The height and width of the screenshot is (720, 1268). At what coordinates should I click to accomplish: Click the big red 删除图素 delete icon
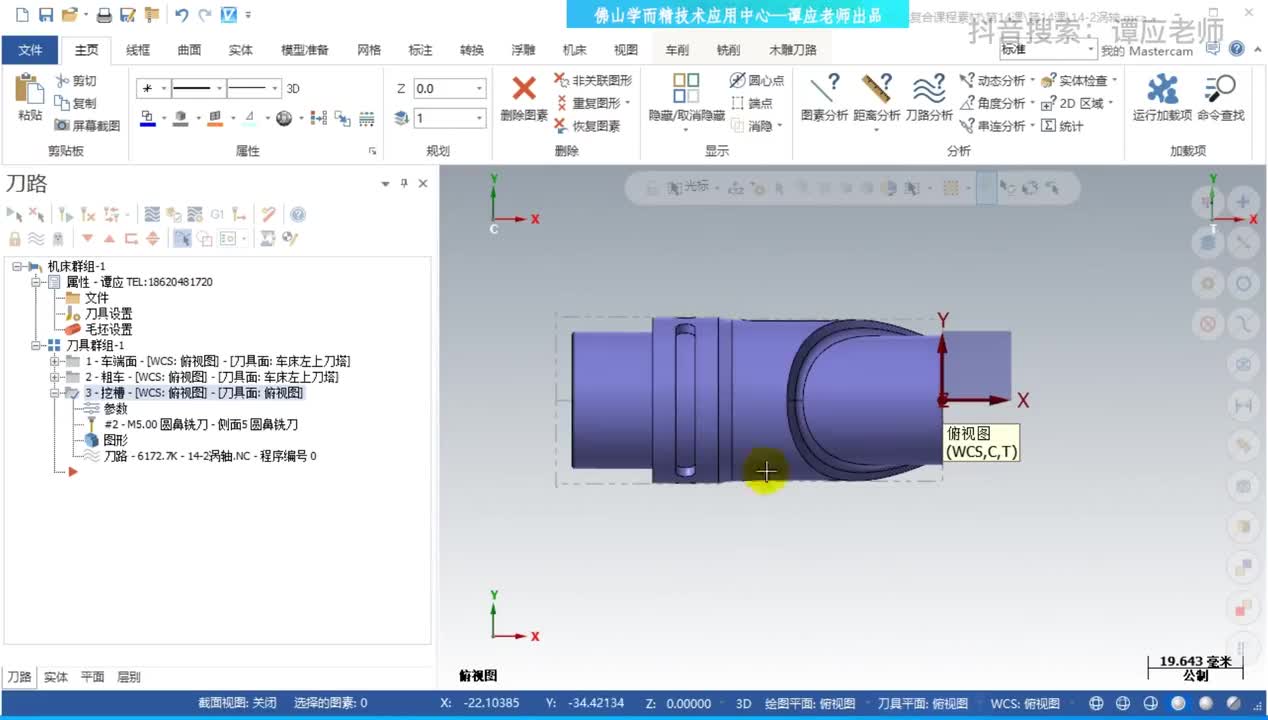[x=523, y=88]
